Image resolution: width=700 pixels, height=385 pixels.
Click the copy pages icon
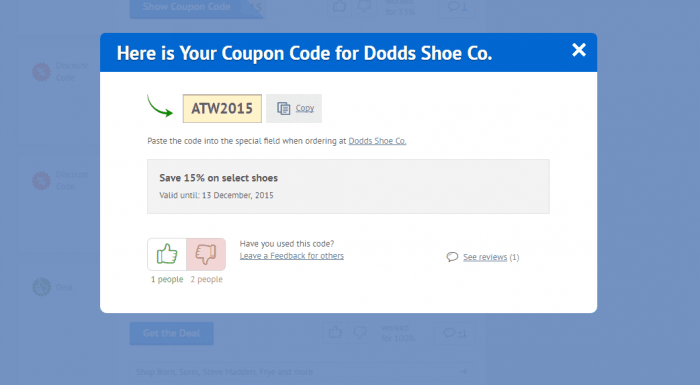pos(283,109)
